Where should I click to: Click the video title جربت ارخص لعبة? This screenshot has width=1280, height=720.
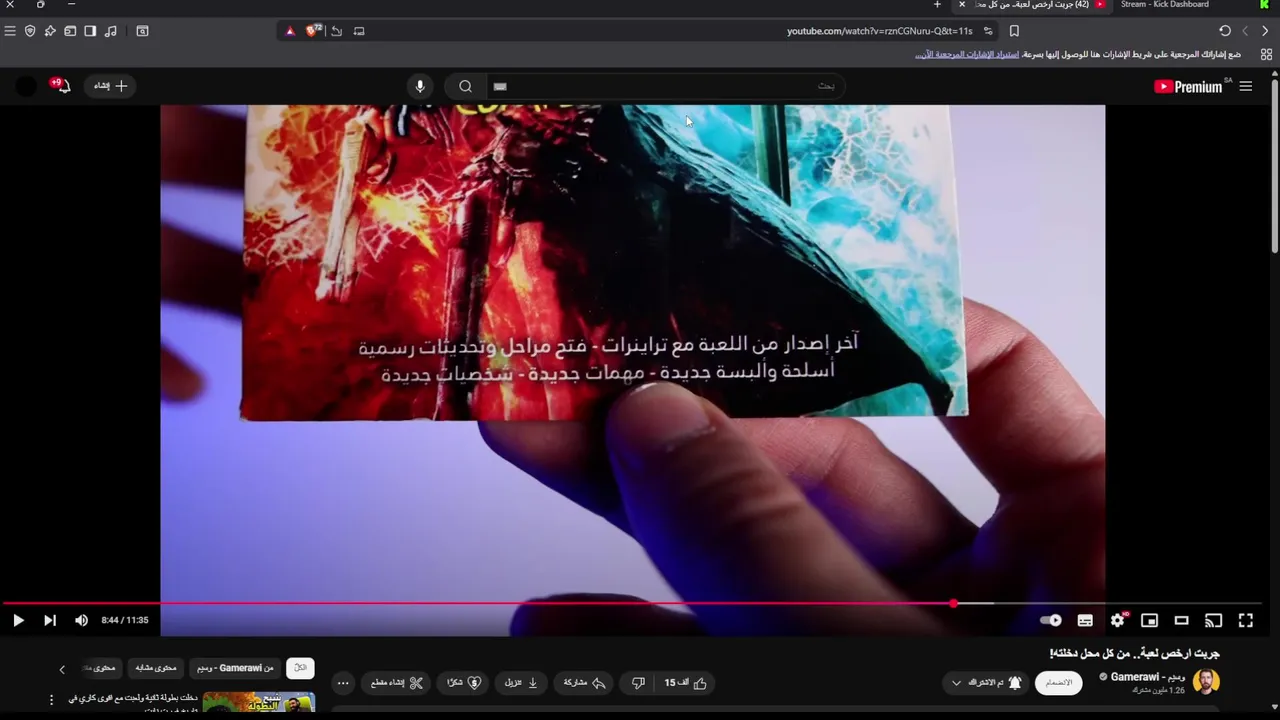point(1134,653)
